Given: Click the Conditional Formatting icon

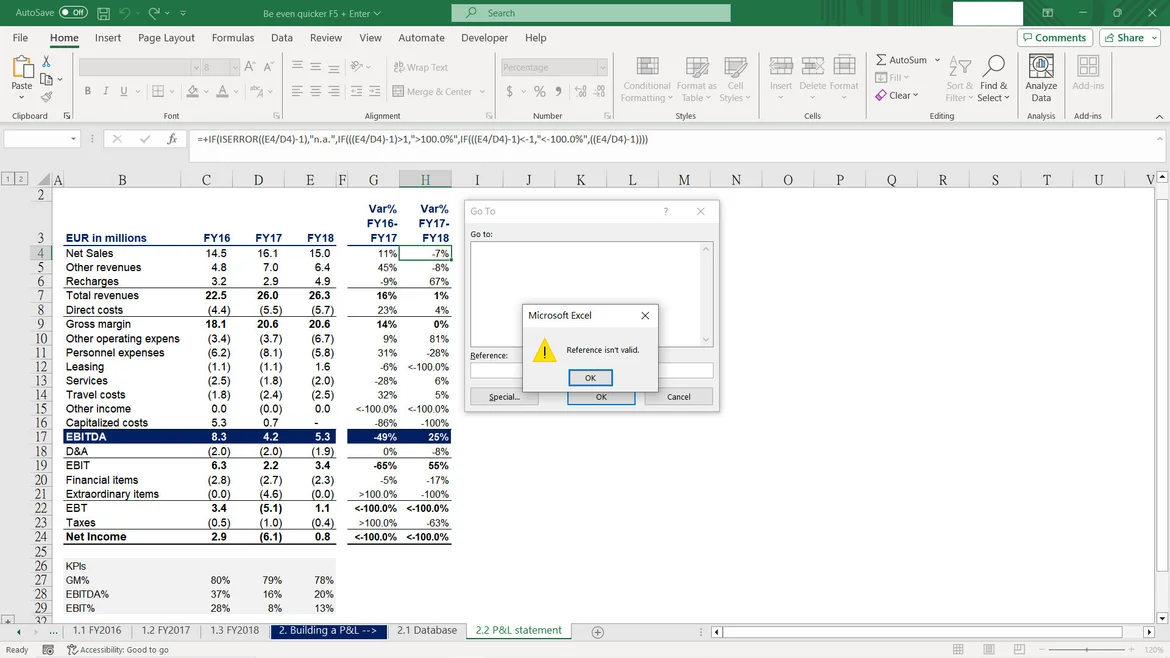Looking at the screenshot, I should [x=646, y=78].
